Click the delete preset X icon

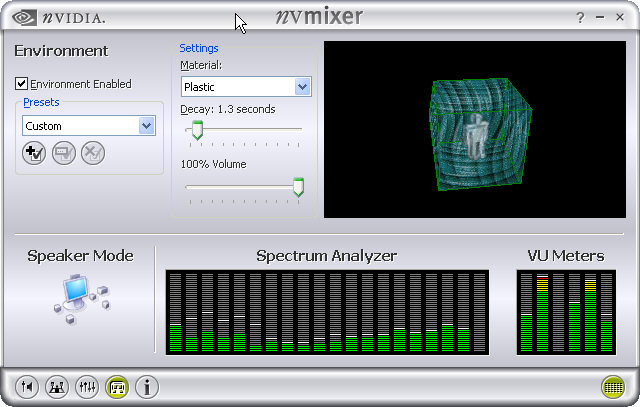[x=93, y=153]
